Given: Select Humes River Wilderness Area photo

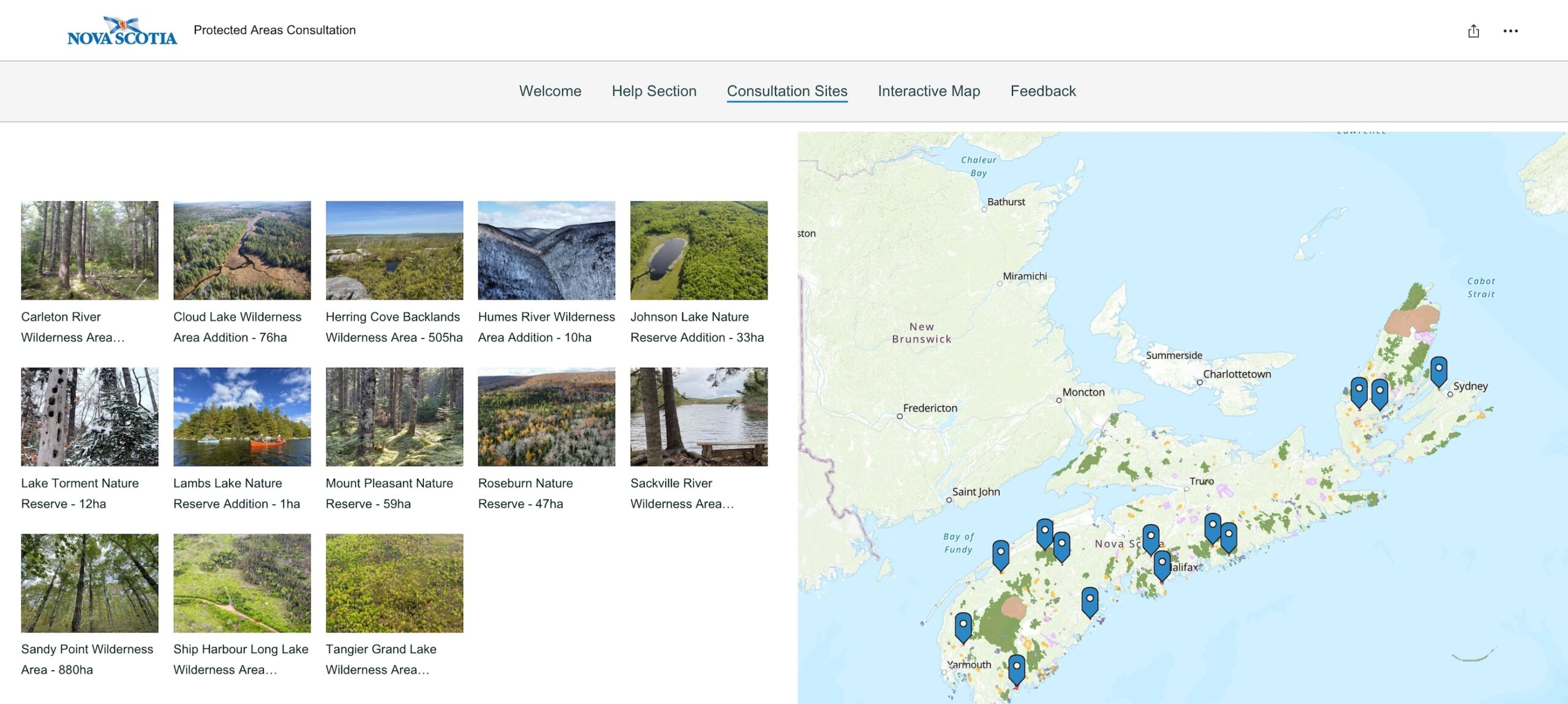Looking at the screenshot, I should (546, 250).
